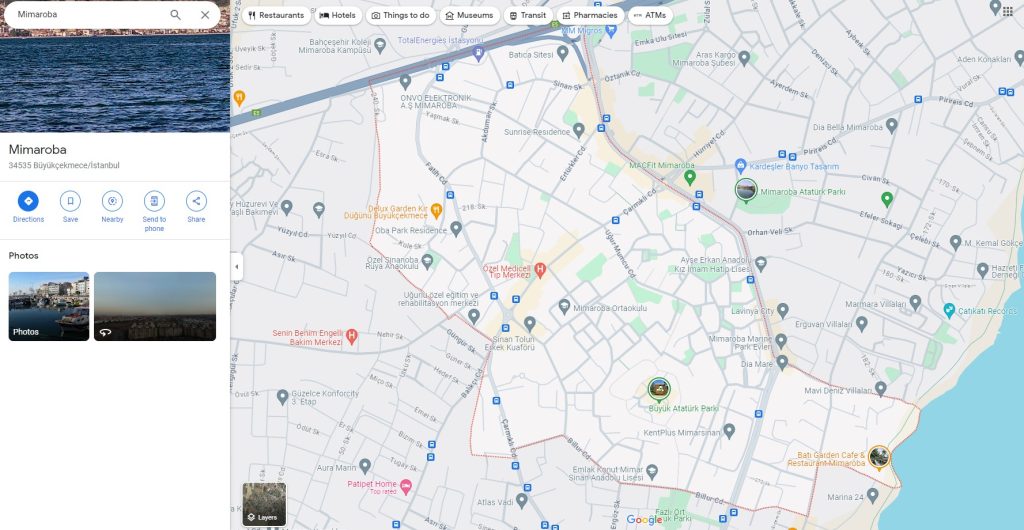
Task: Click TotalEnergies İstasyonu gas pin
Action: point(478,53)
